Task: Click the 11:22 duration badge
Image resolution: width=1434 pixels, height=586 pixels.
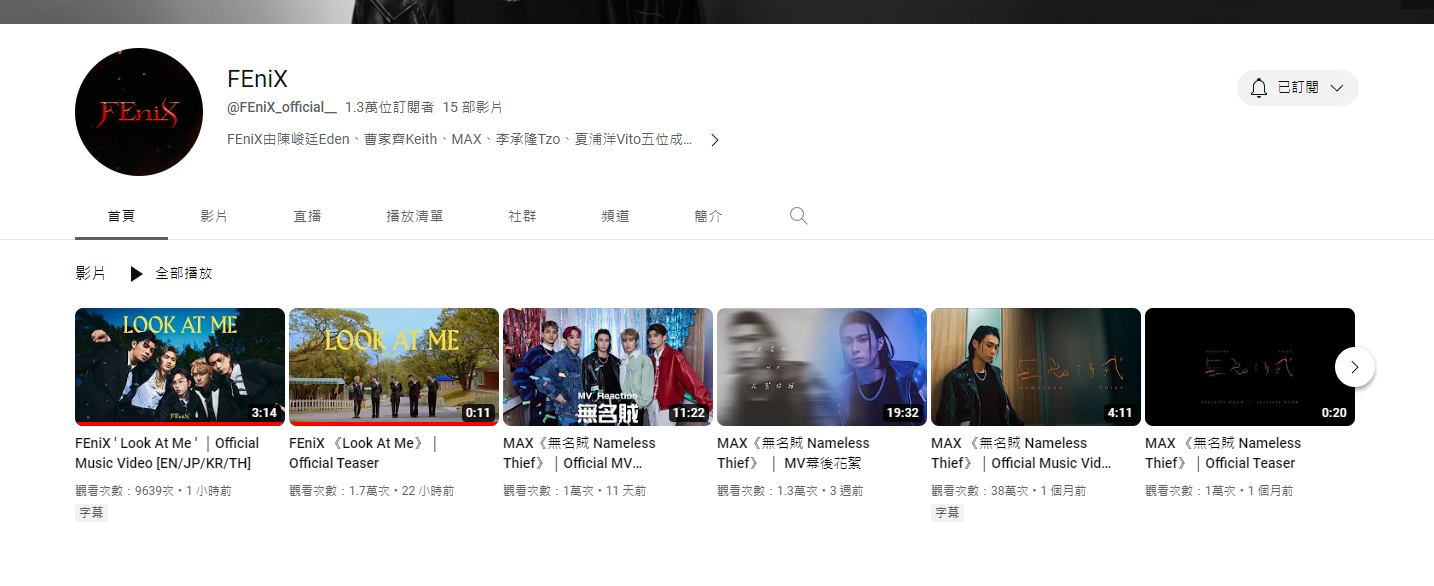Action: (688, 412)
